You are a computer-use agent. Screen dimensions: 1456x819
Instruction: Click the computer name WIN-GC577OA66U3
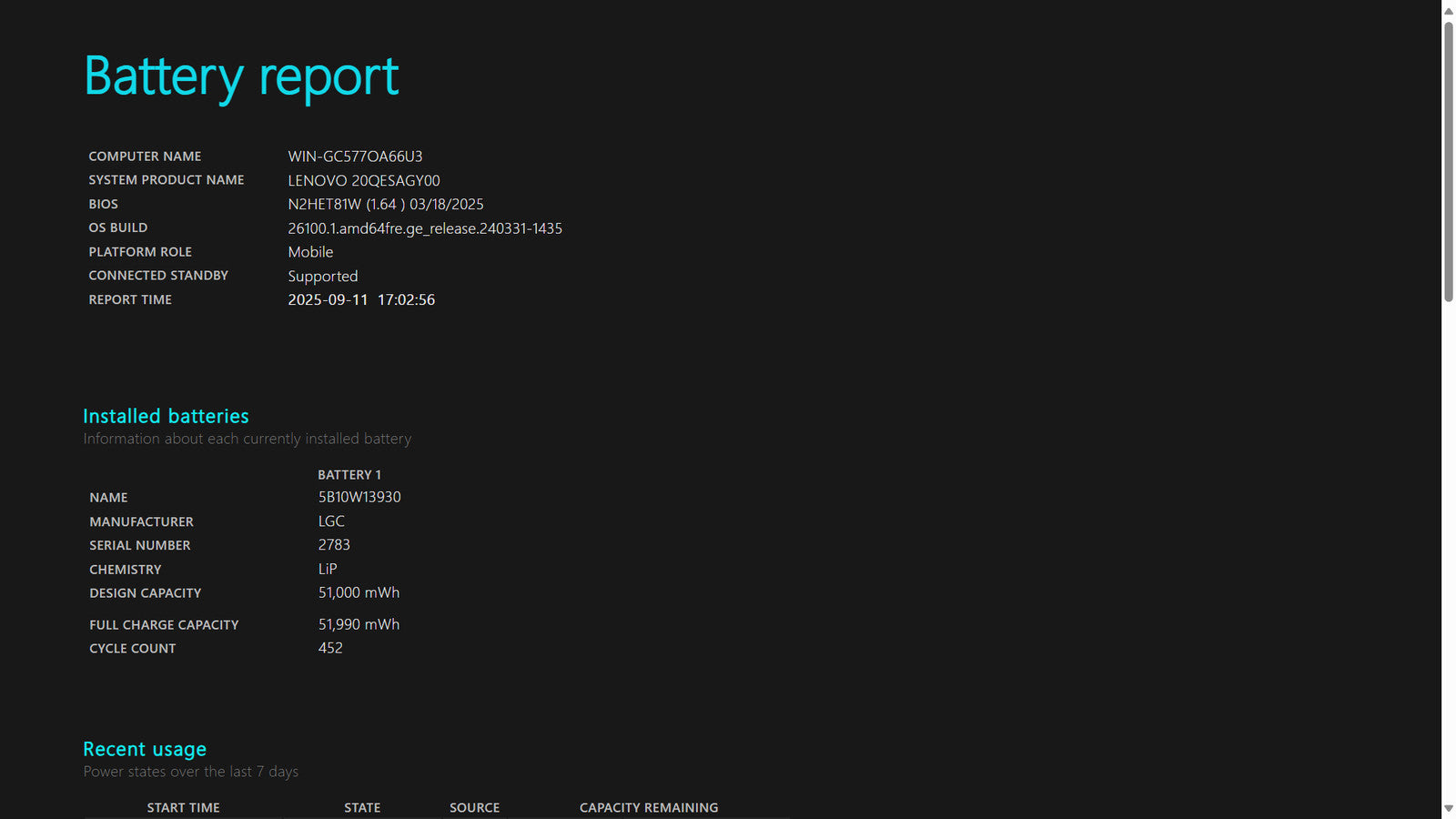(355, 157)
